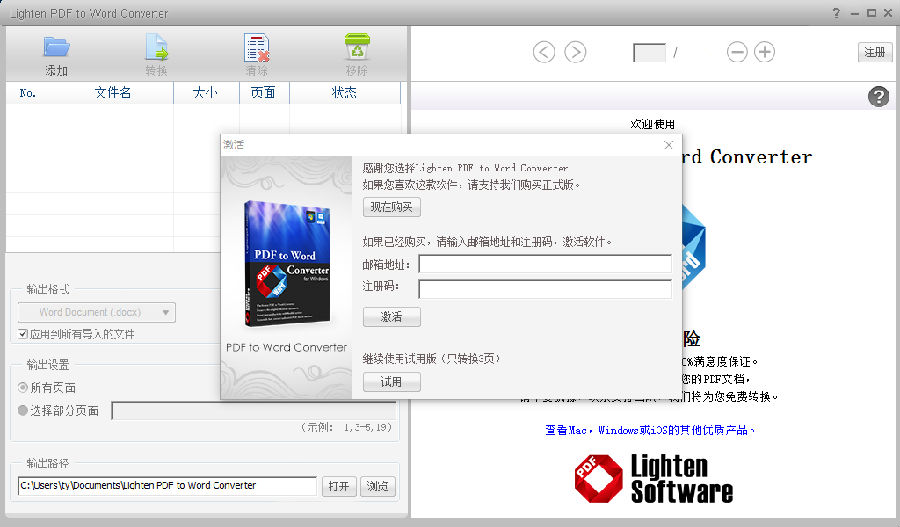This screenshot has width=900, height=527.
Task: Click the Browse button for output path
Action: [x=378, y=486]
